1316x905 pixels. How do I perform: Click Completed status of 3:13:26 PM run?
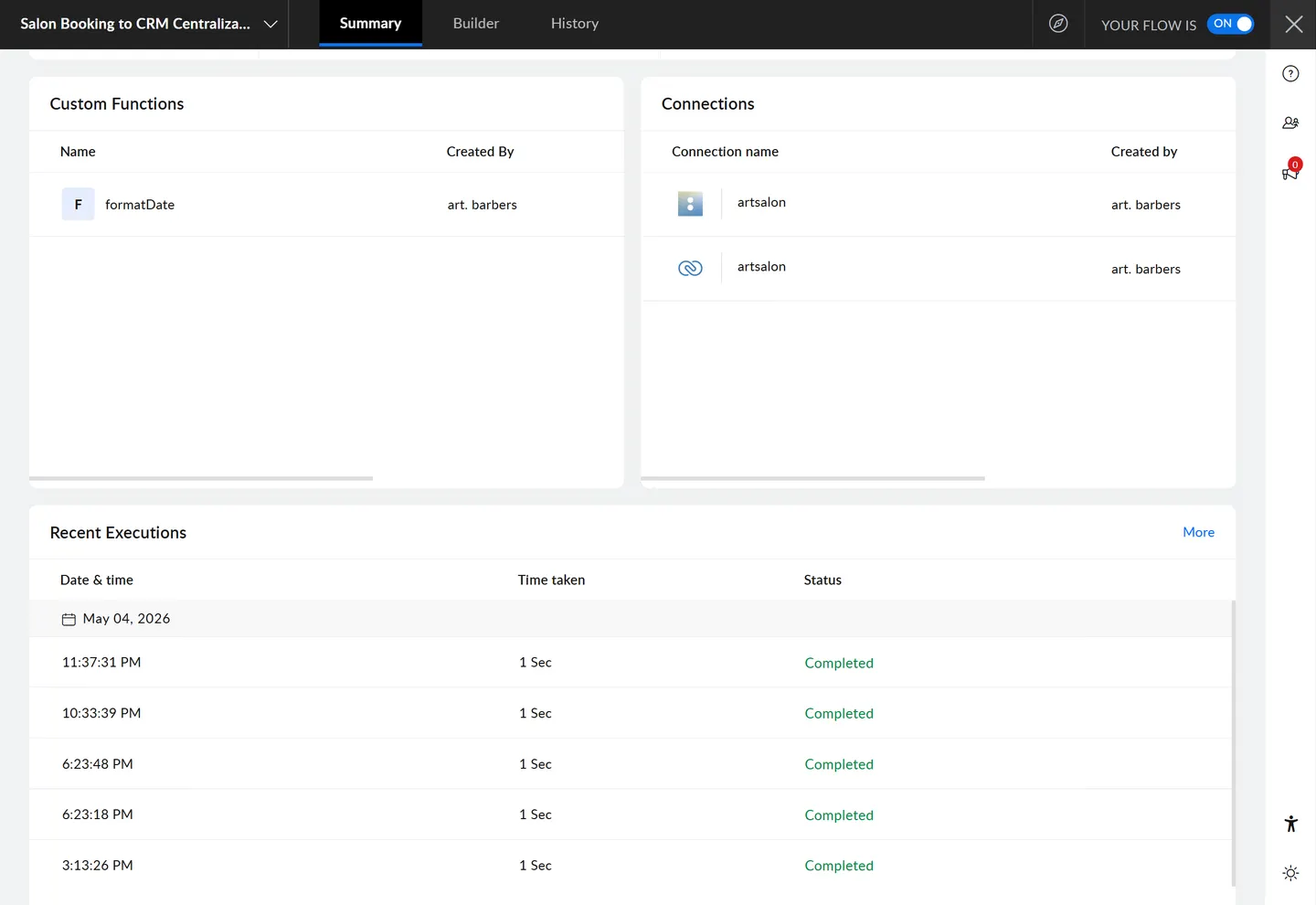[839, 866]
